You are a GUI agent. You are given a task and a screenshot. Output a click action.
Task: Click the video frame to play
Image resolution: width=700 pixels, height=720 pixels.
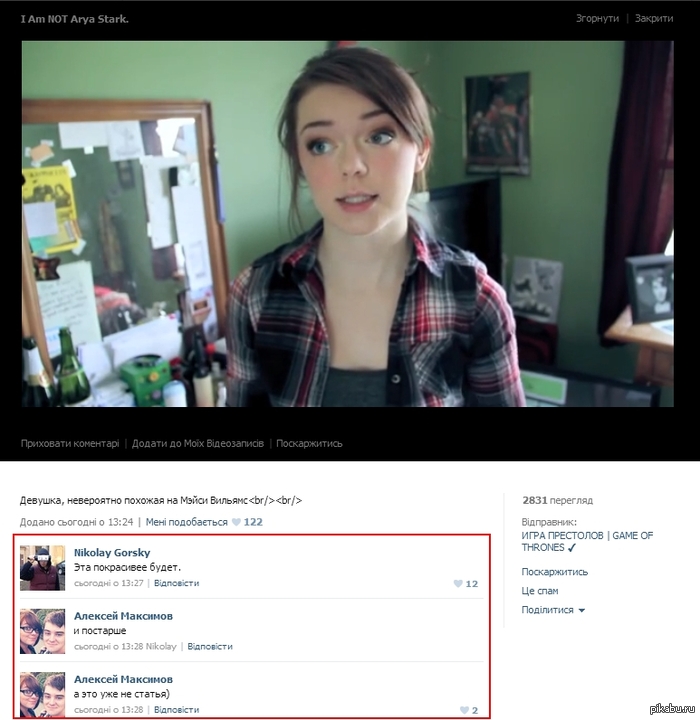click(x=347, y=223)
